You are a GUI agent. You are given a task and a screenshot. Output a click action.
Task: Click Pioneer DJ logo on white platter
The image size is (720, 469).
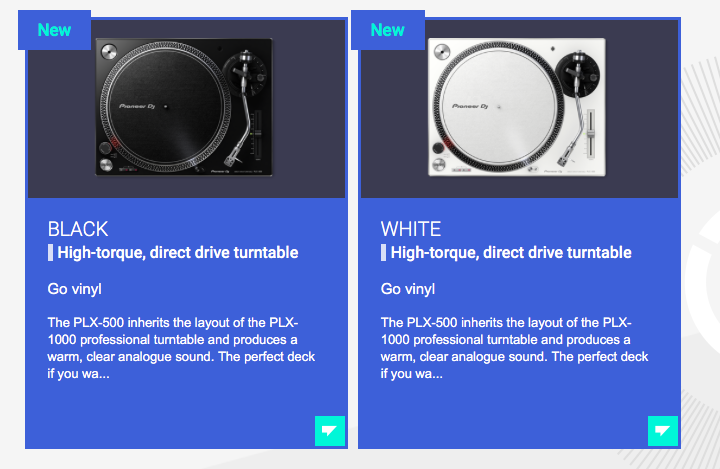point(470,106)
